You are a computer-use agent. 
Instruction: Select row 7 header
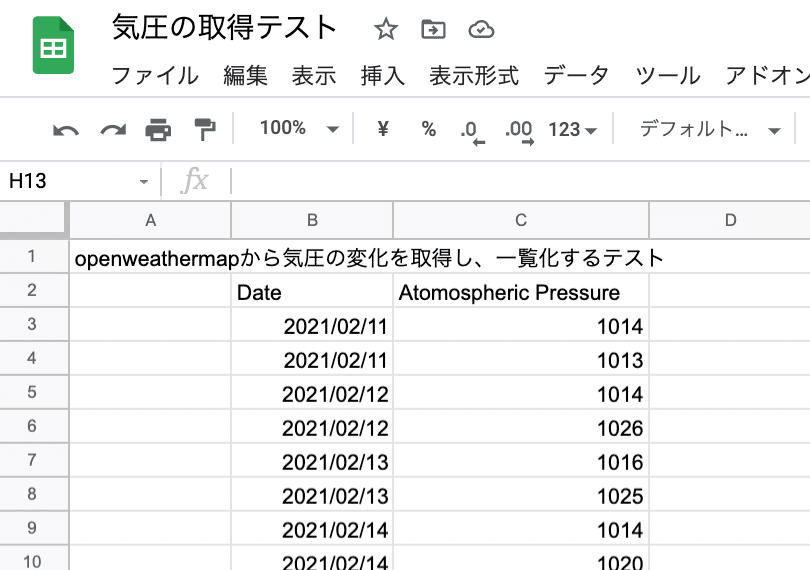coord(32,460)
